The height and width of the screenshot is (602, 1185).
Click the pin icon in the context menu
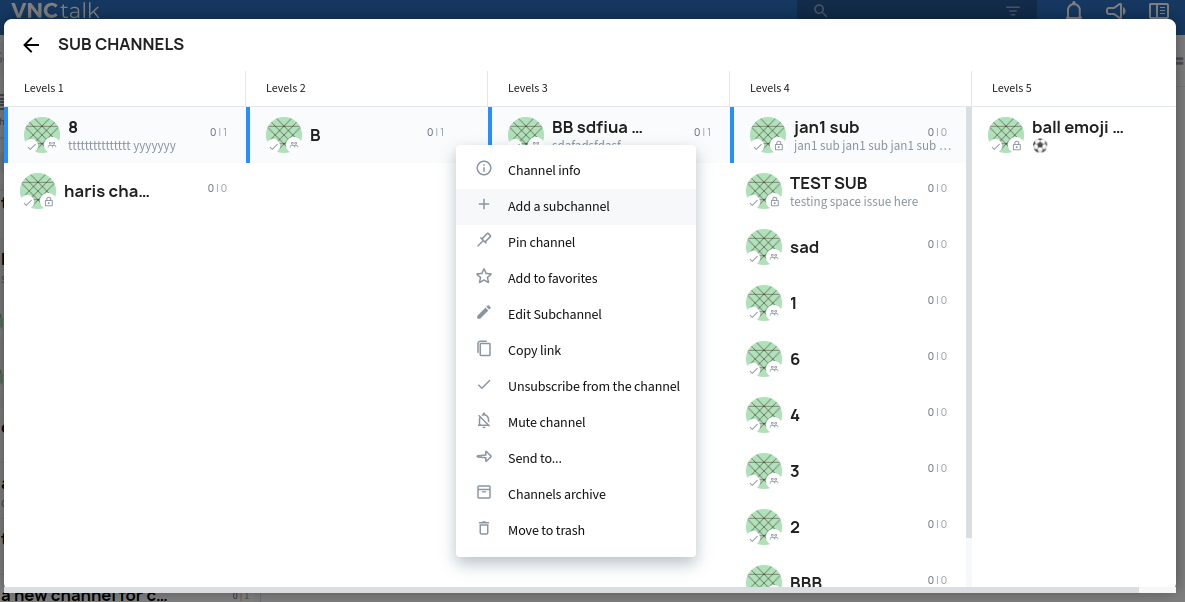[x=484, y=241]
